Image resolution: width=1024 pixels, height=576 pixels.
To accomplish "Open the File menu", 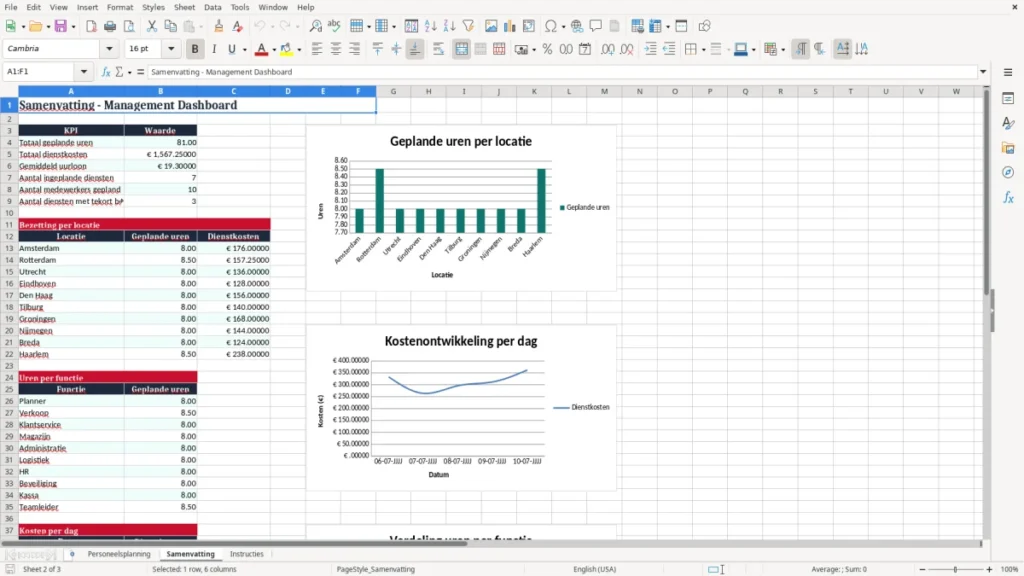I will pos(11,7).
